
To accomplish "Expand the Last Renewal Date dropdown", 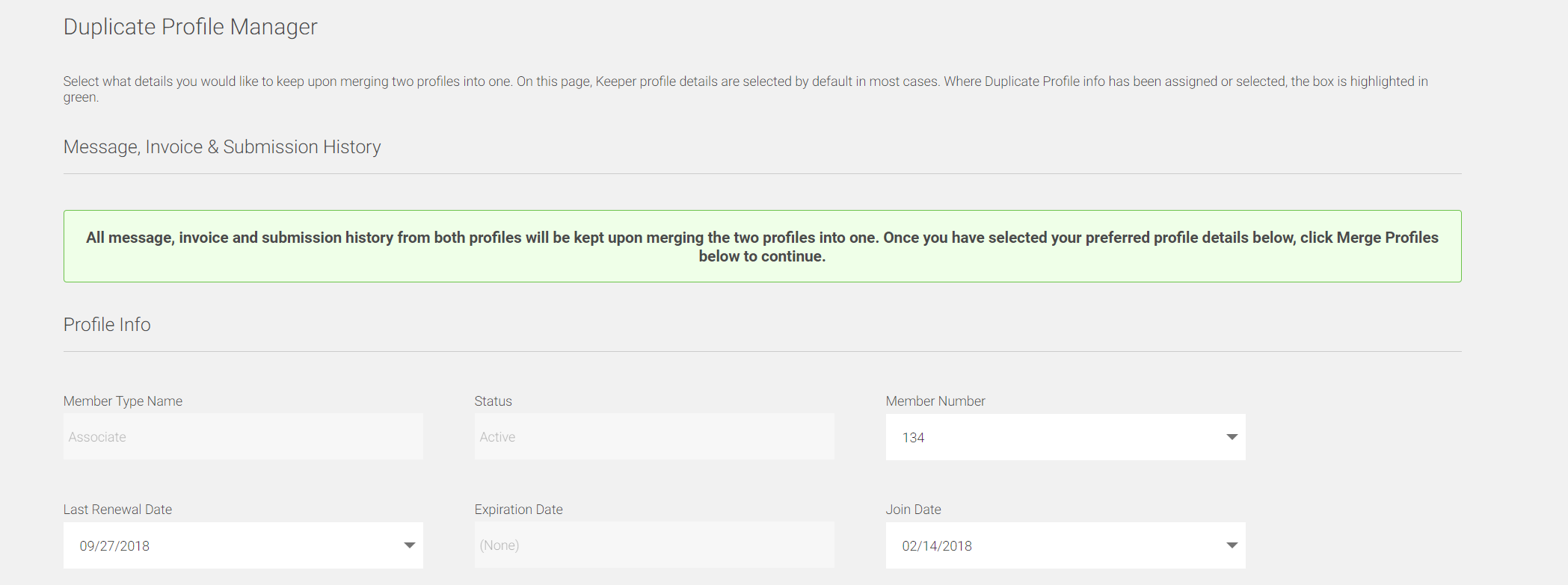I will (243, 545).
